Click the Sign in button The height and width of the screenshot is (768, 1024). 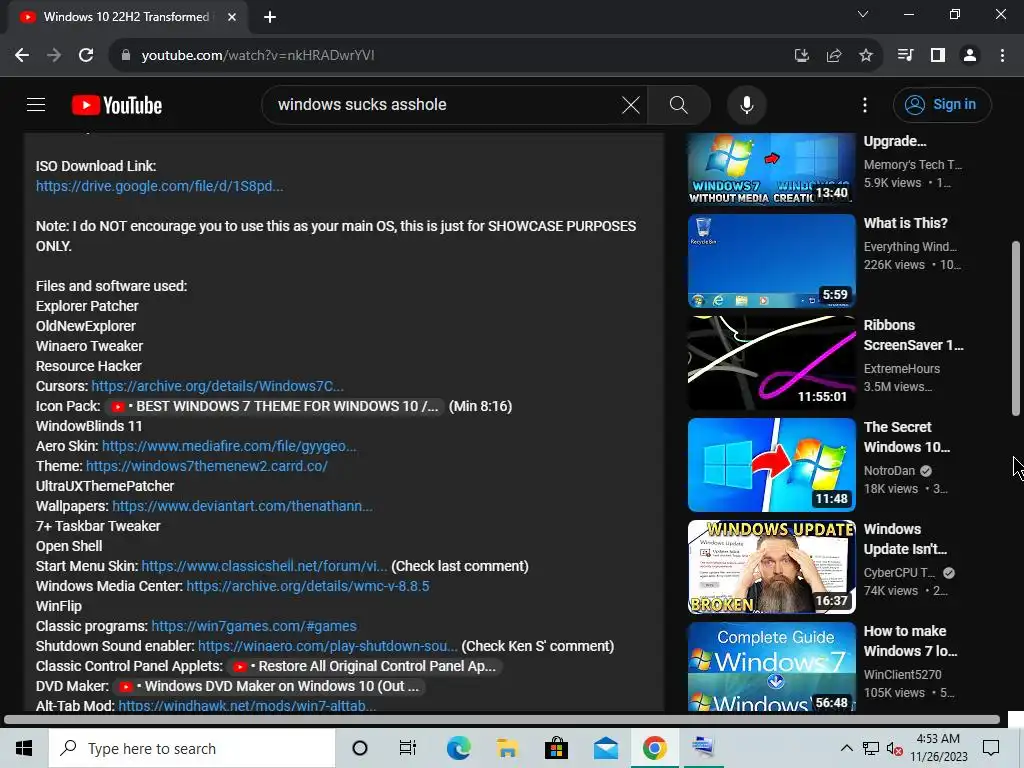click(x=942, y=104)
